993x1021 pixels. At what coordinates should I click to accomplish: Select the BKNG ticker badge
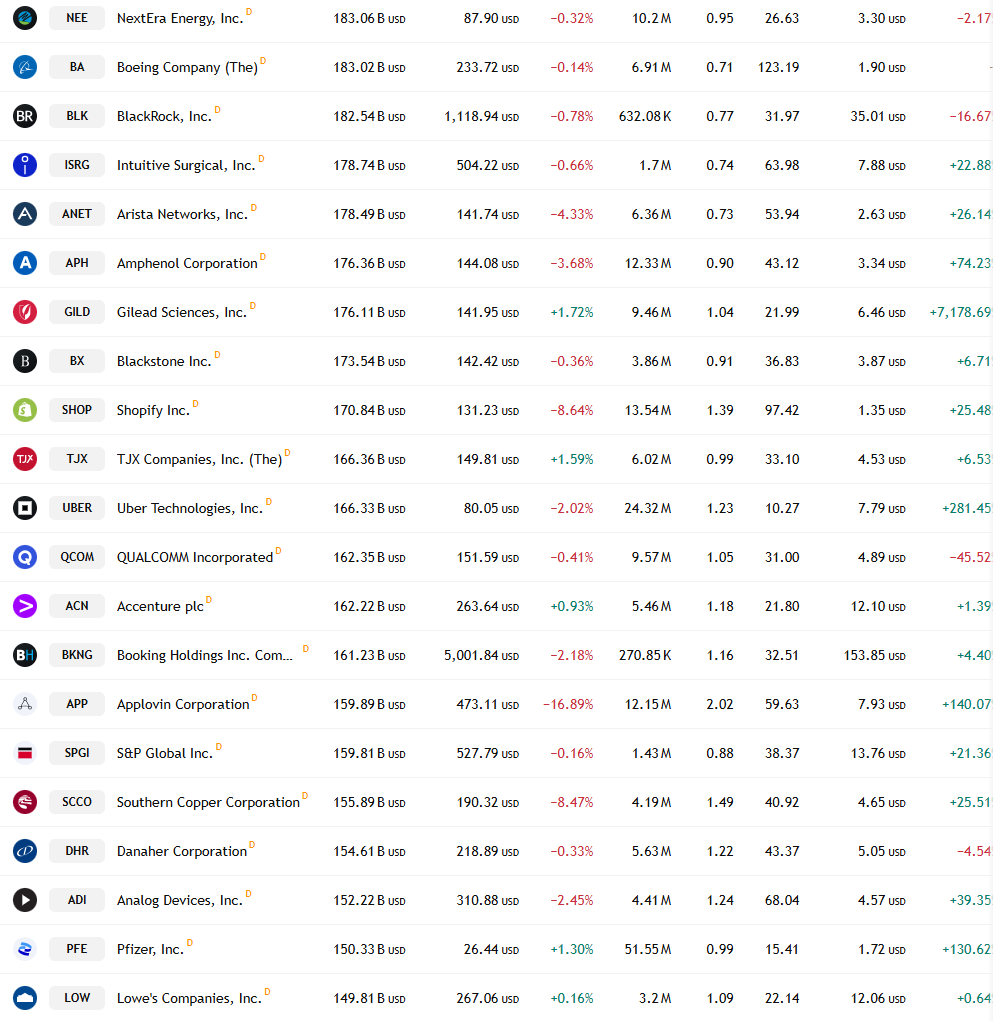click(x=77, y=655)
